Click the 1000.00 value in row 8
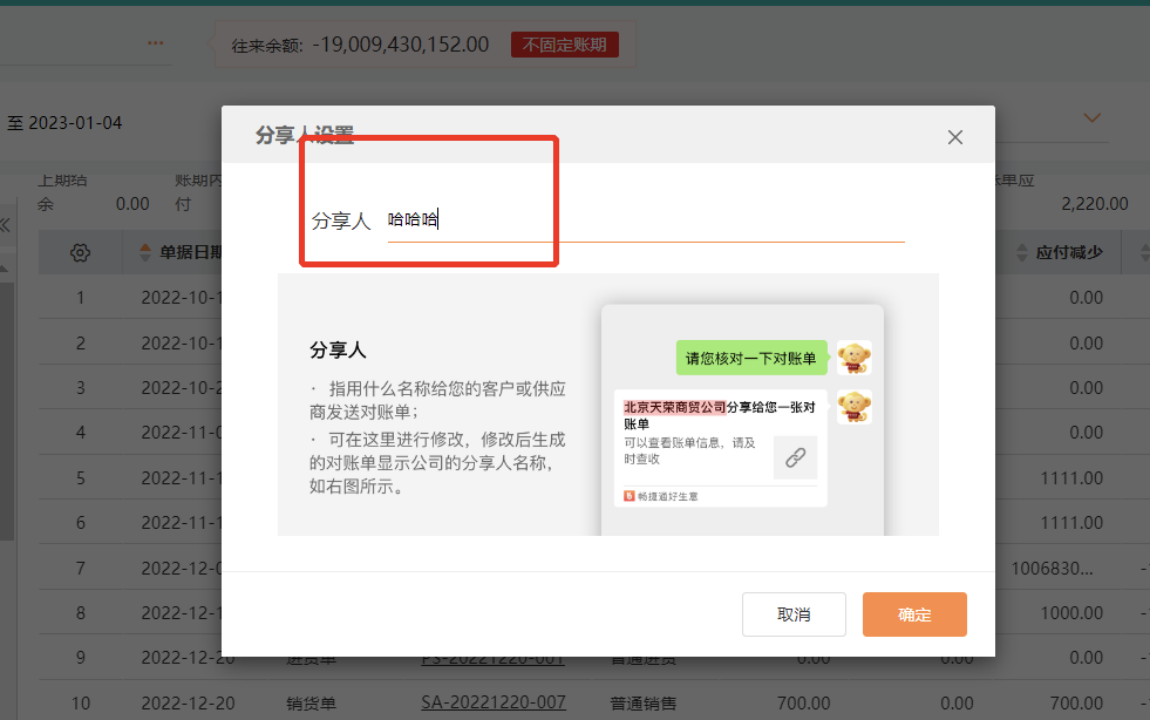The image size is (1150, 720). point(1072,613)
